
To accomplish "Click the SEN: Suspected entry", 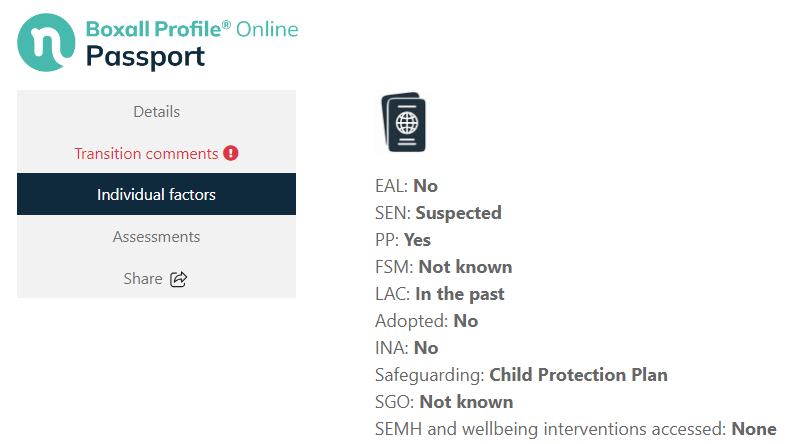I will 438,213.
